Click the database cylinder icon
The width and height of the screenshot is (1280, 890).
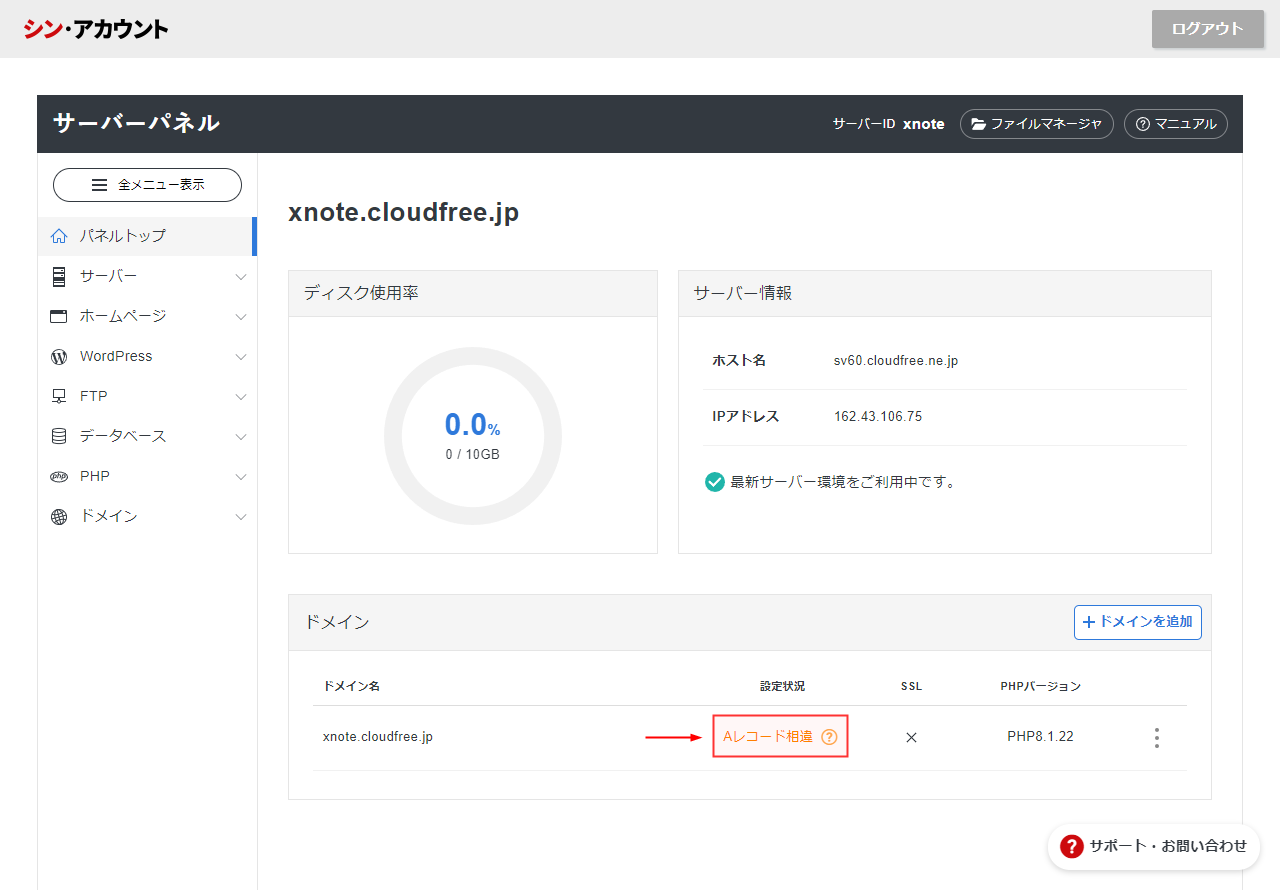click(x=59, y=436)
